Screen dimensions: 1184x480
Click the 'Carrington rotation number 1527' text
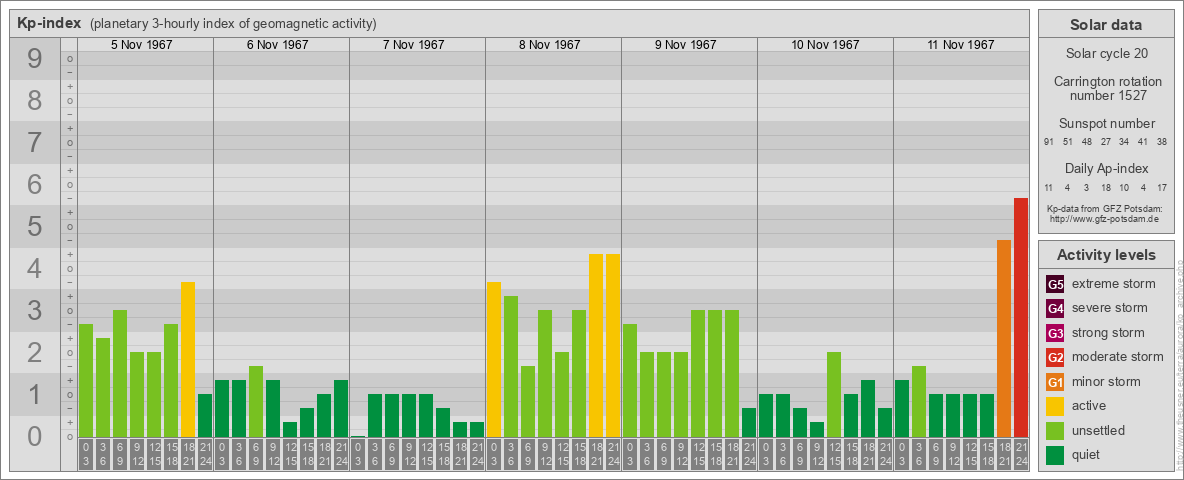coord(1106,88)
